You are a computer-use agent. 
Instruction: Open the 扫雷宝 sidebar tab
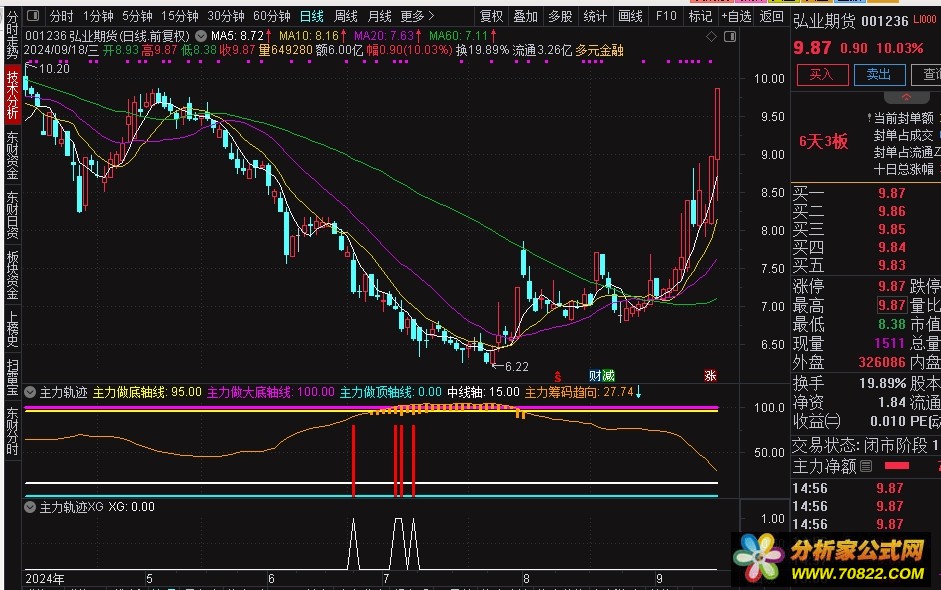[12, 377]
